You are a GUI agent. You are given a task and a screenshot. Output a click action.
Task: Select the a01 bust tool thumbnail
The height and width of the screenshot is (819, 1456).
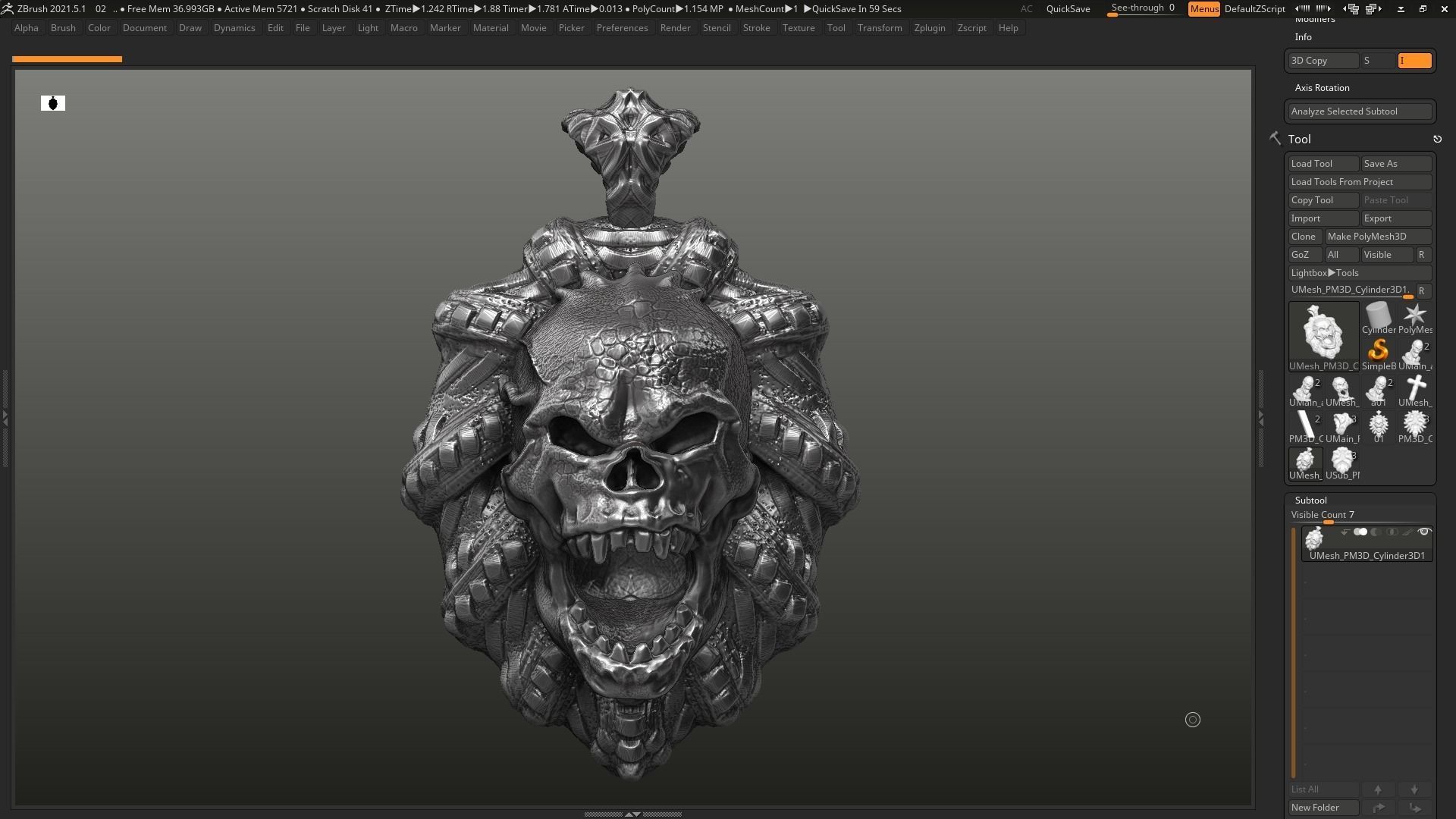(x=1378, y=391)
